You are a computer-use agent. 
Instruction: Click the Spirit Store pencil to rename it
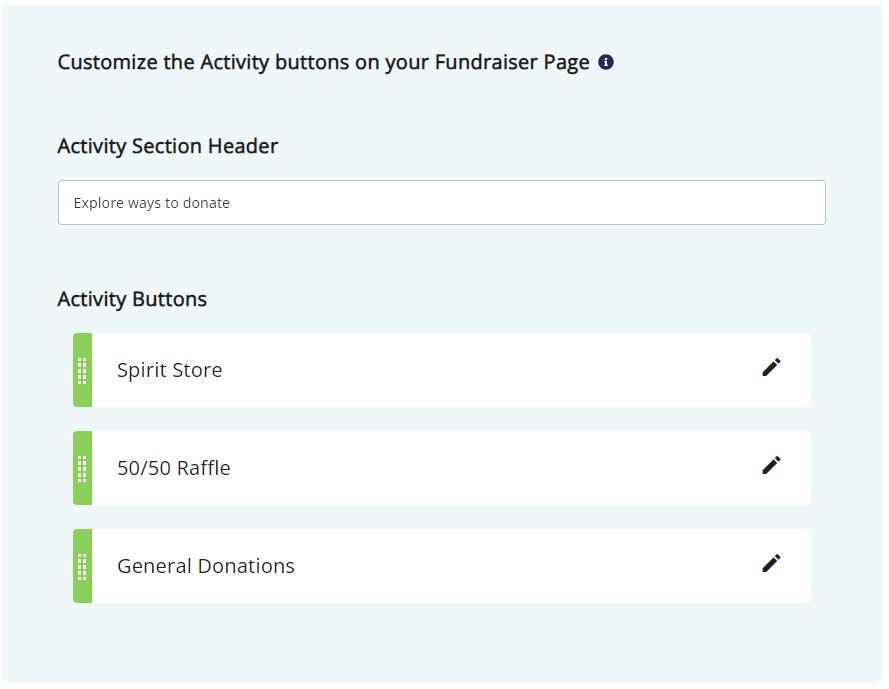771,368
